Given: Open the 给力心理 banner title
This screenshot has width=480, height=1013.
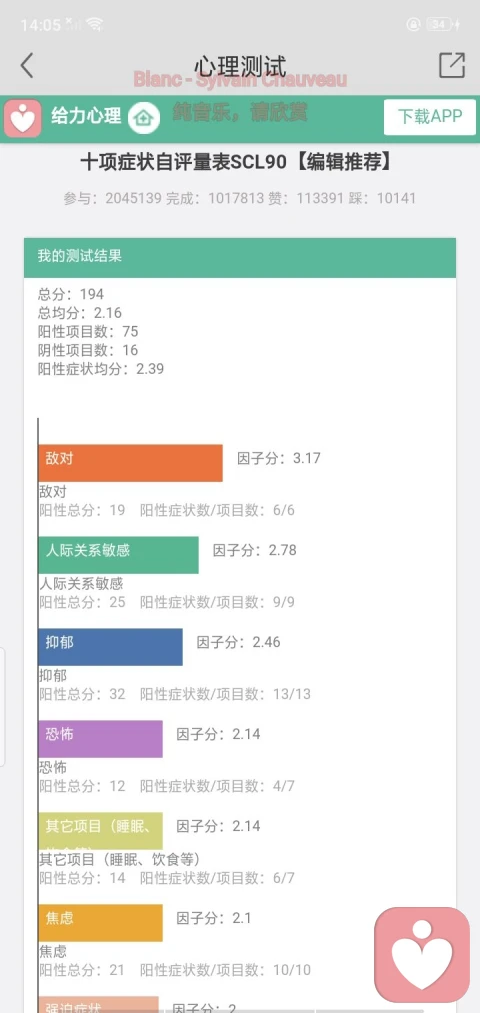Looking at the screenshot, I should coord(86,116).
